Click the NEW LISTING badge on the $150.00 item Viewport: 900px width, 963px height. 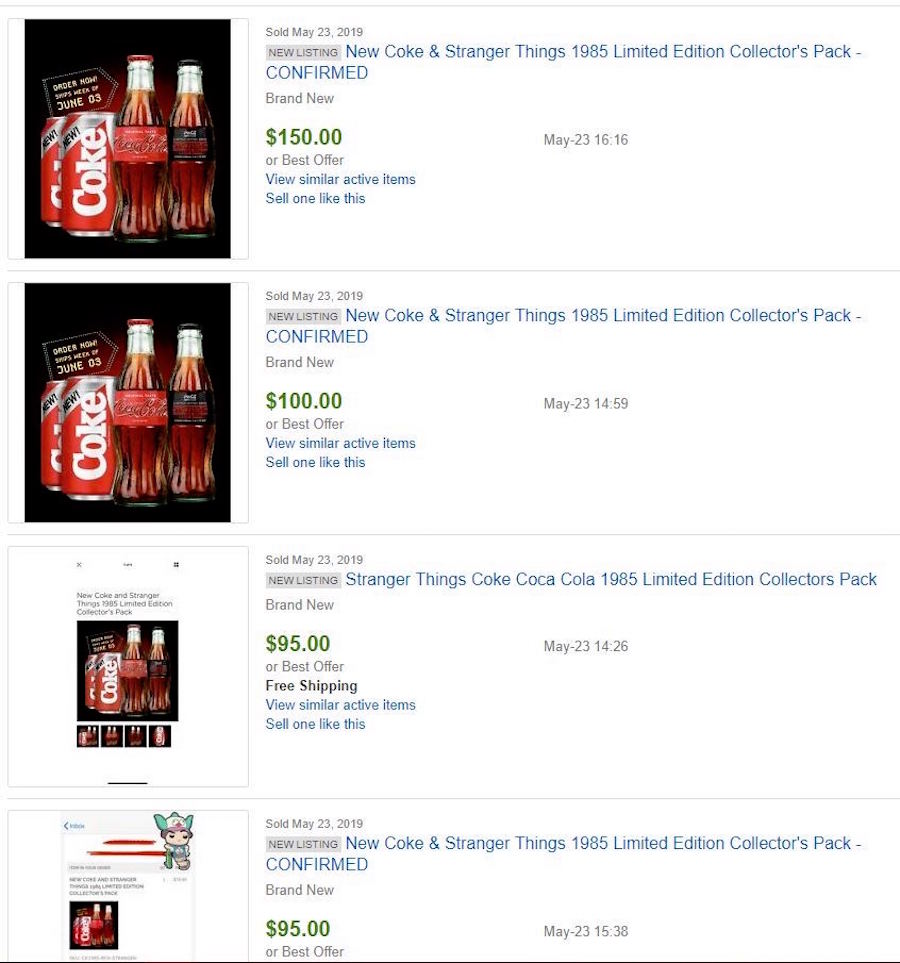303,52
